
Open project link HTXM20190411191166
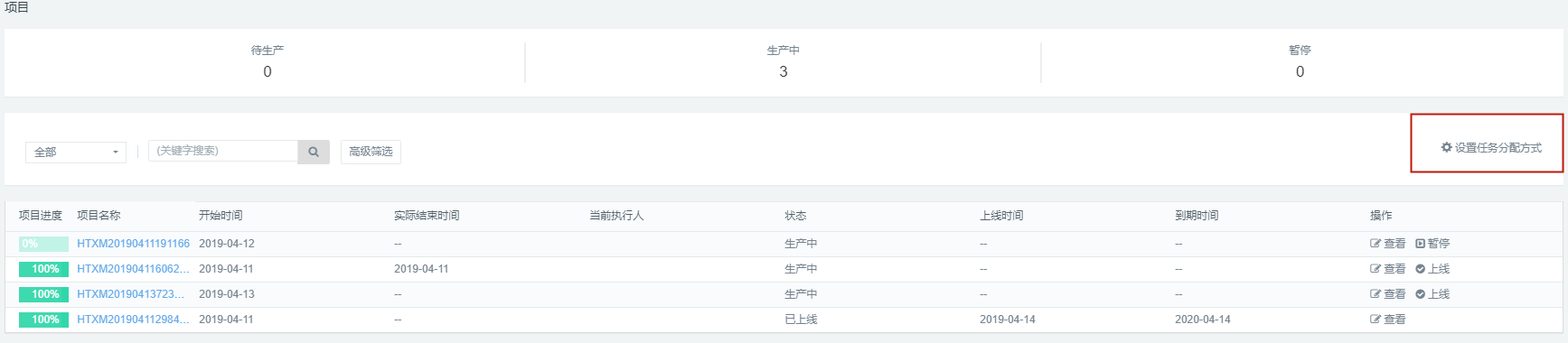tap(133, 244)
